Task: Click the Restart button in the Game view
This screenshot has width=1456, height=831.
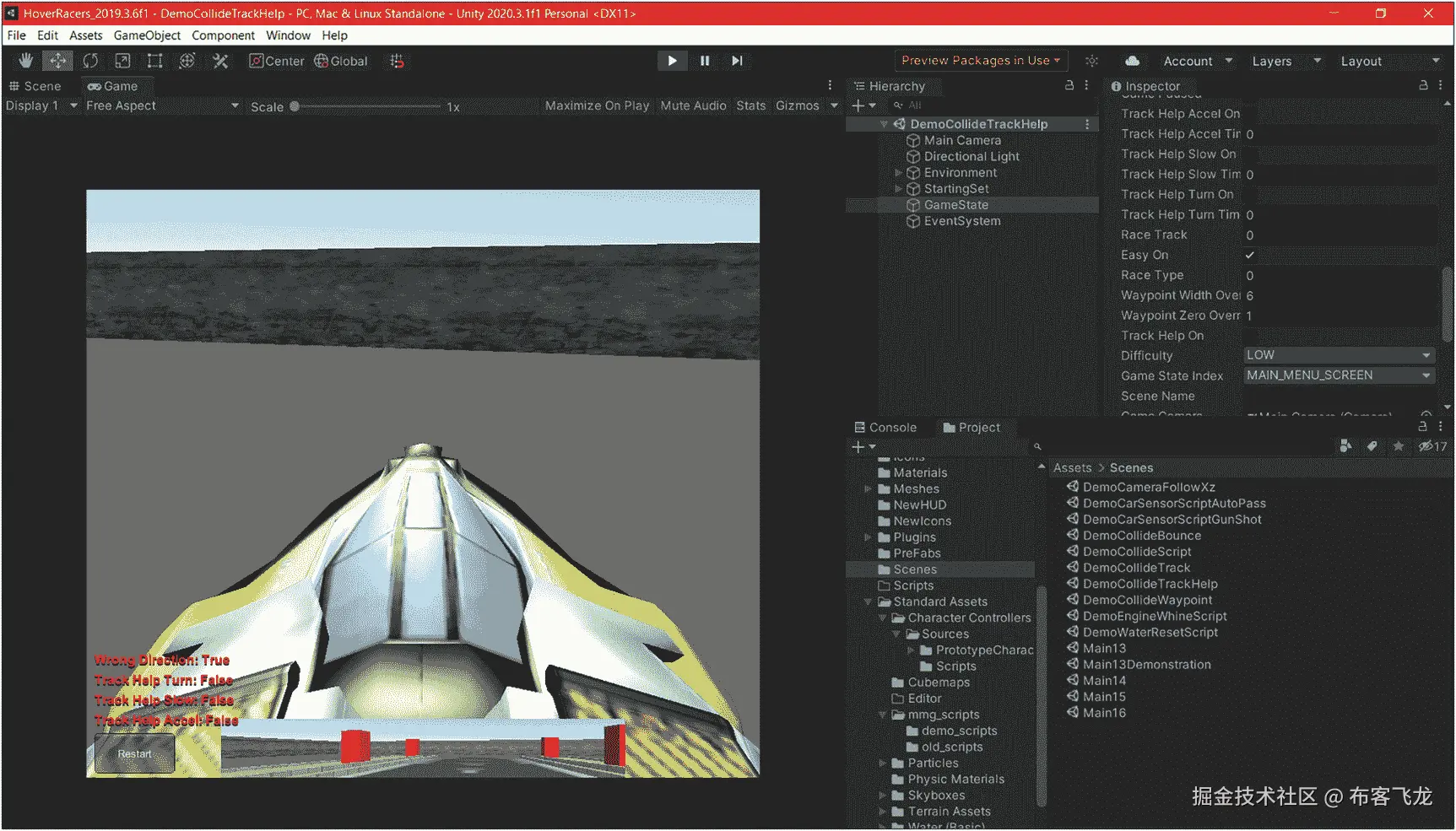Action: [133, 753]
